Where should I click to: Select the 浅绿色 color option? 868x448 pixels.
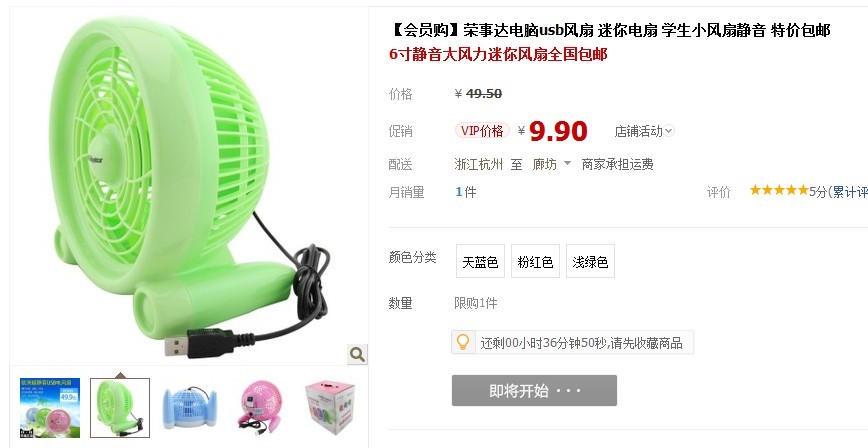(x=590, y=261)
